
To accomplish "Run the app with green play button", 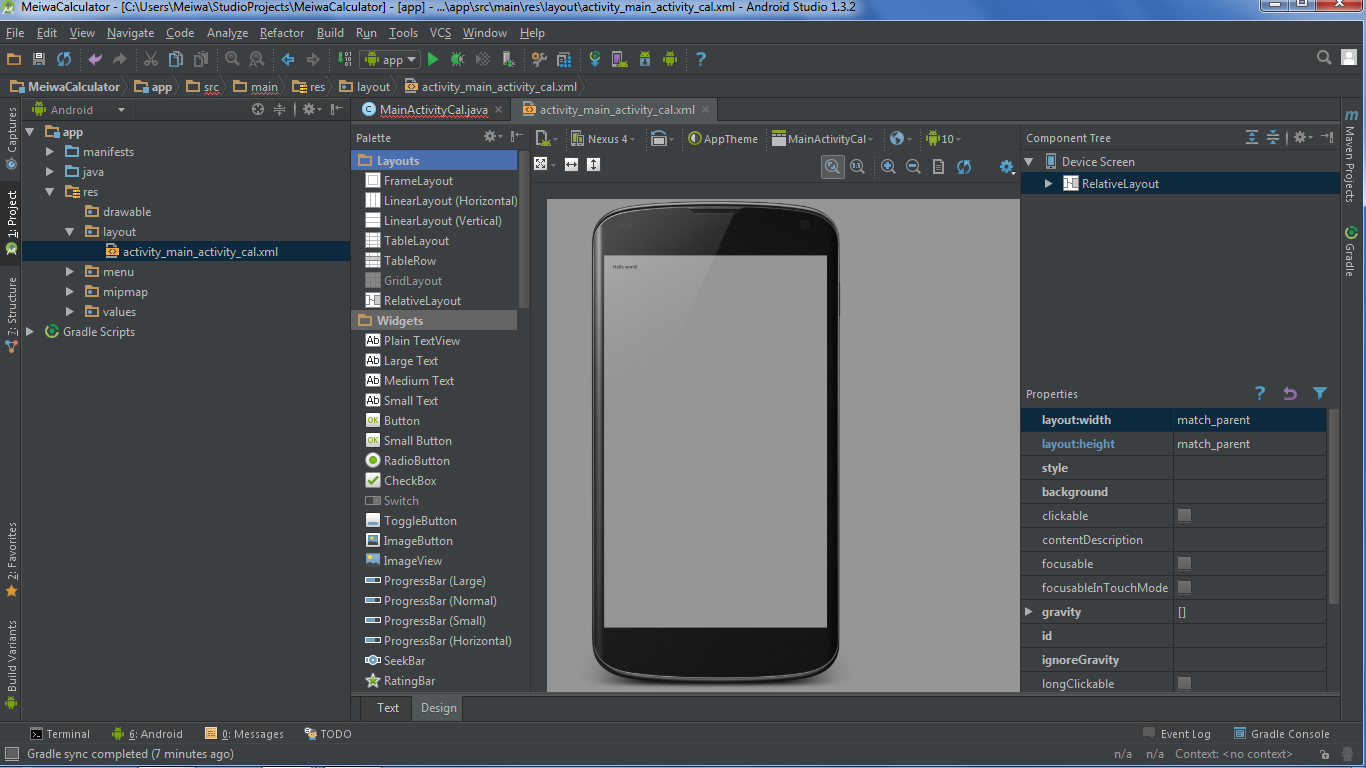I will pos(434,59).
